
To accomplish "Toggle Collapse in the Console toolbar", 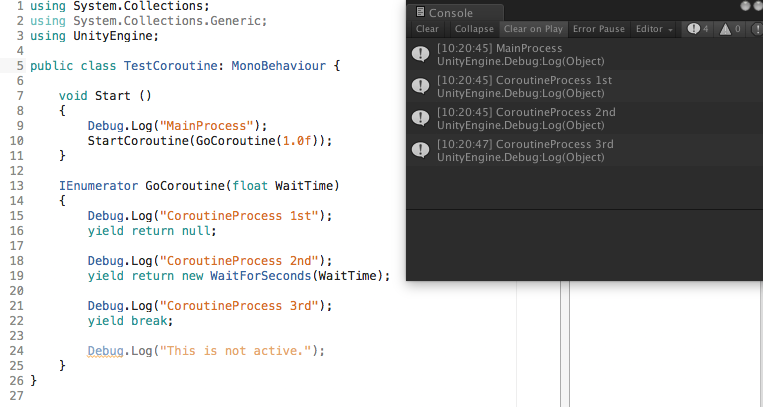I will coord(474,29).
